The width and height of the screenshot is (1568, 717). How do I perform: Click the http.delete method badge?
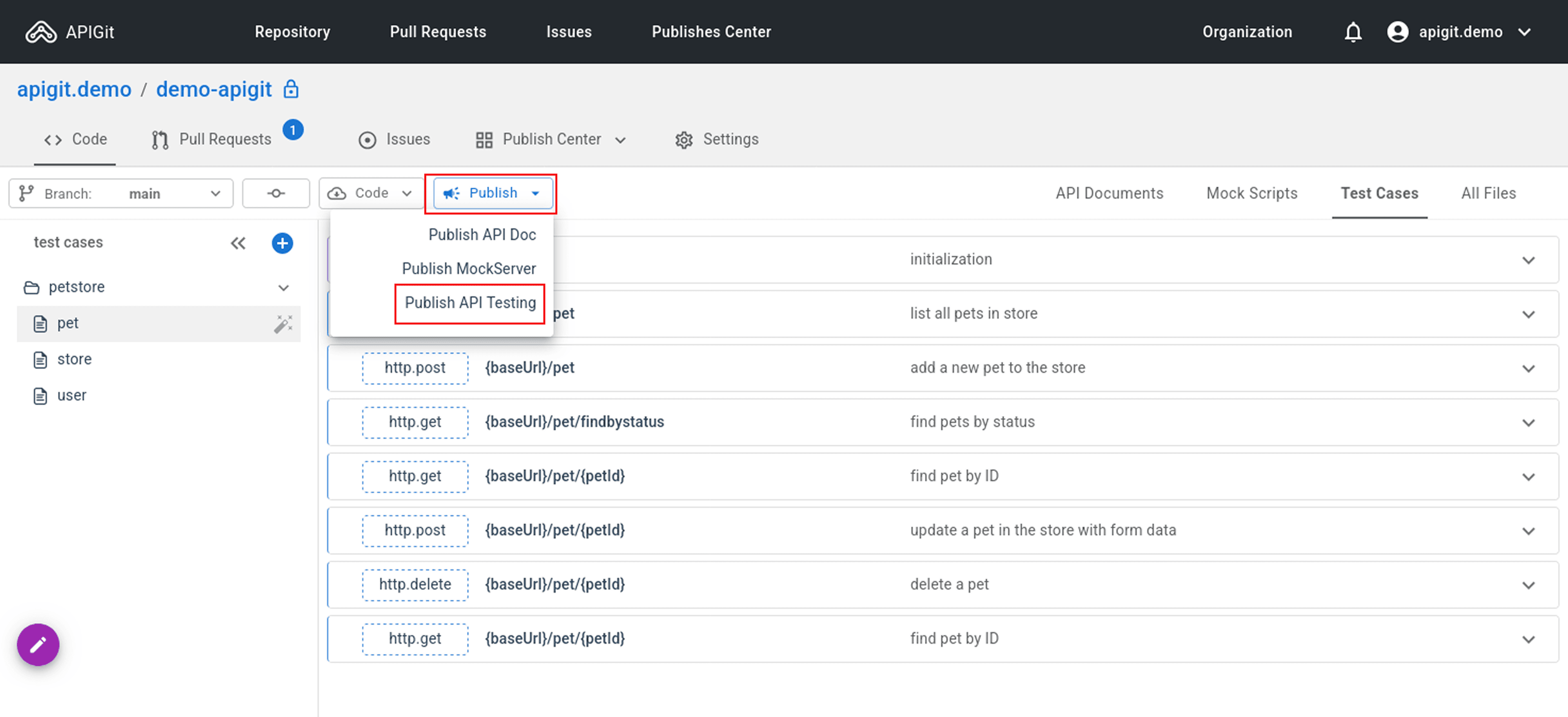click(415, 584)
